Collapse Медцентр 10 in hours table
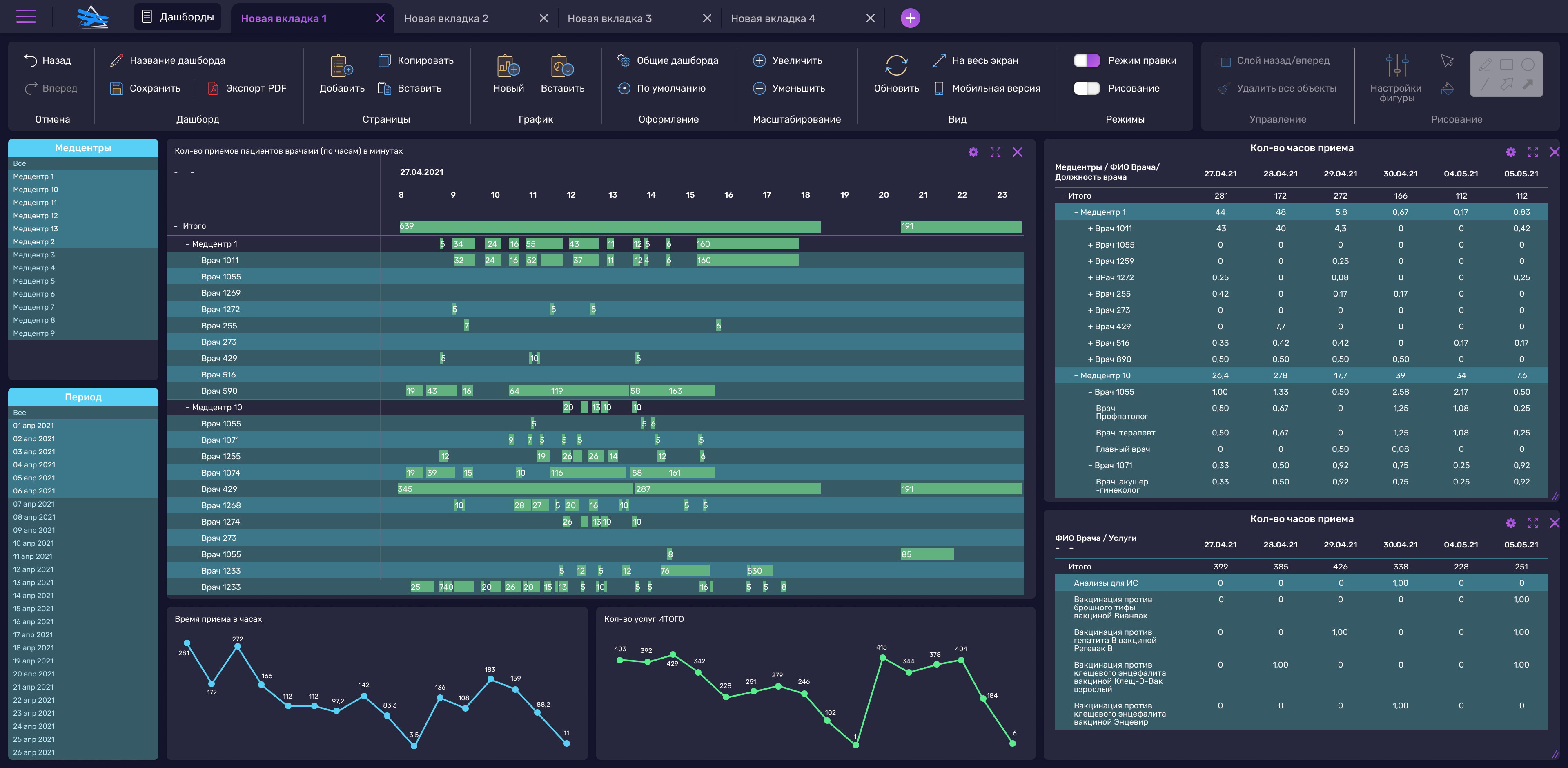The width and height of the screenshot is (1568, 768). 1076,376
